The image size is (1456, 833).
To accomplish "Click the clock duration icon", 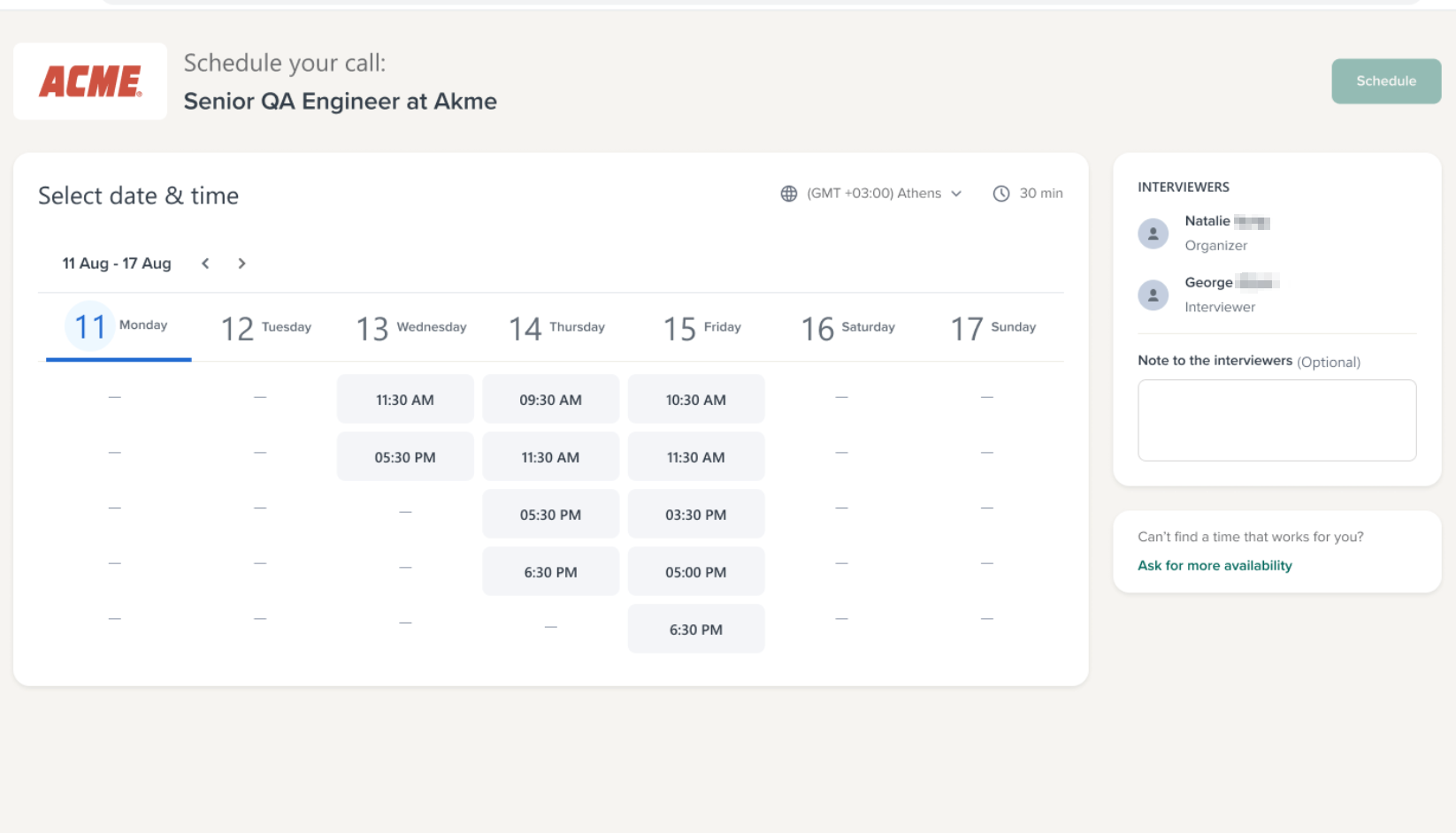I will (1000, 194).
